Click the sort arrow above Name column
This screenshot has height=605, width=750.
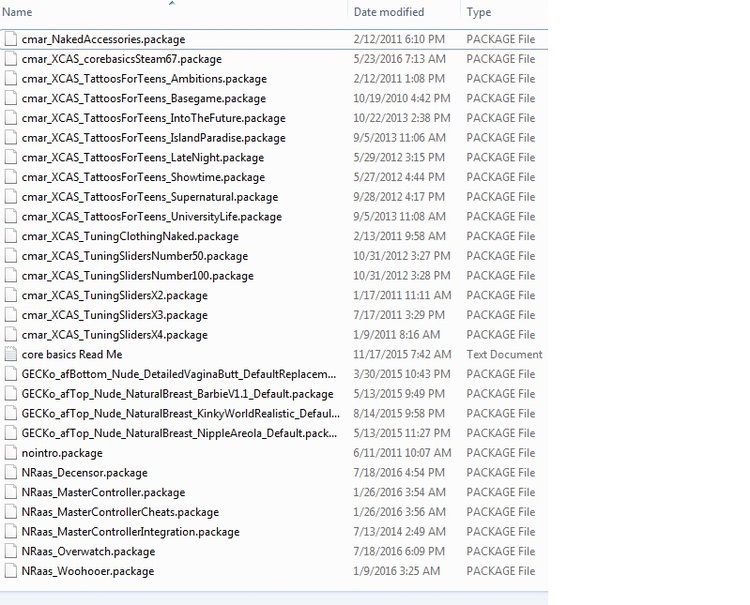pos(172,3)
